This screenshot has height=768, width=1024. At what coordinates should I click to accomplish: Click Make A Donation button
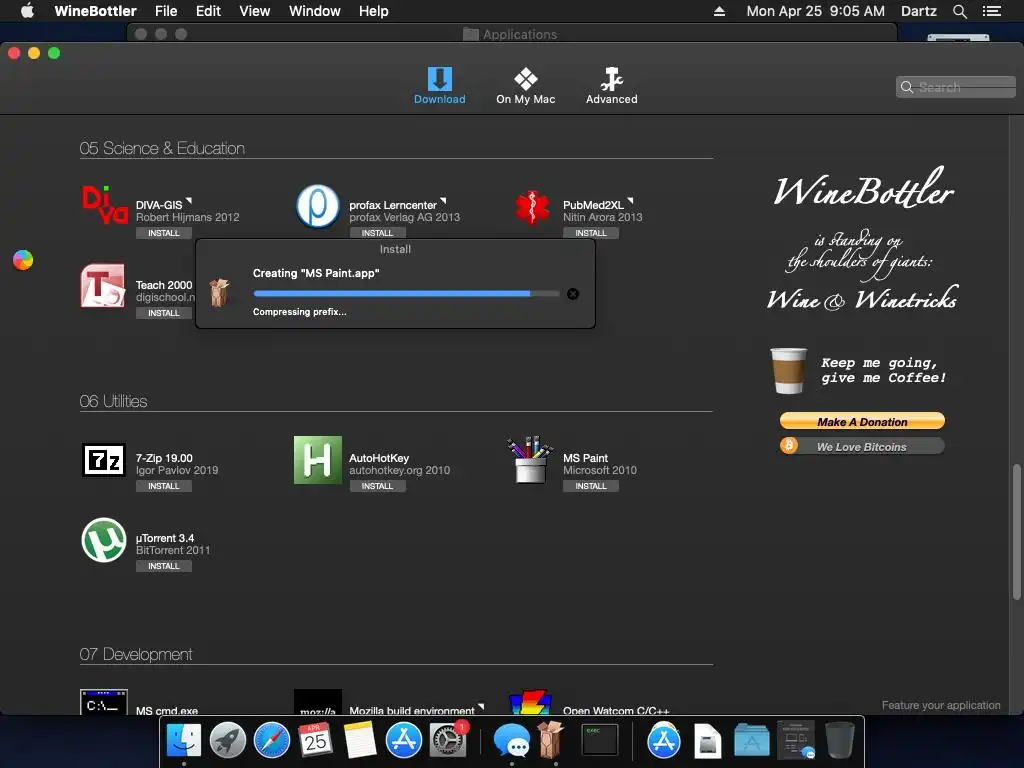(x=862, y=421)
